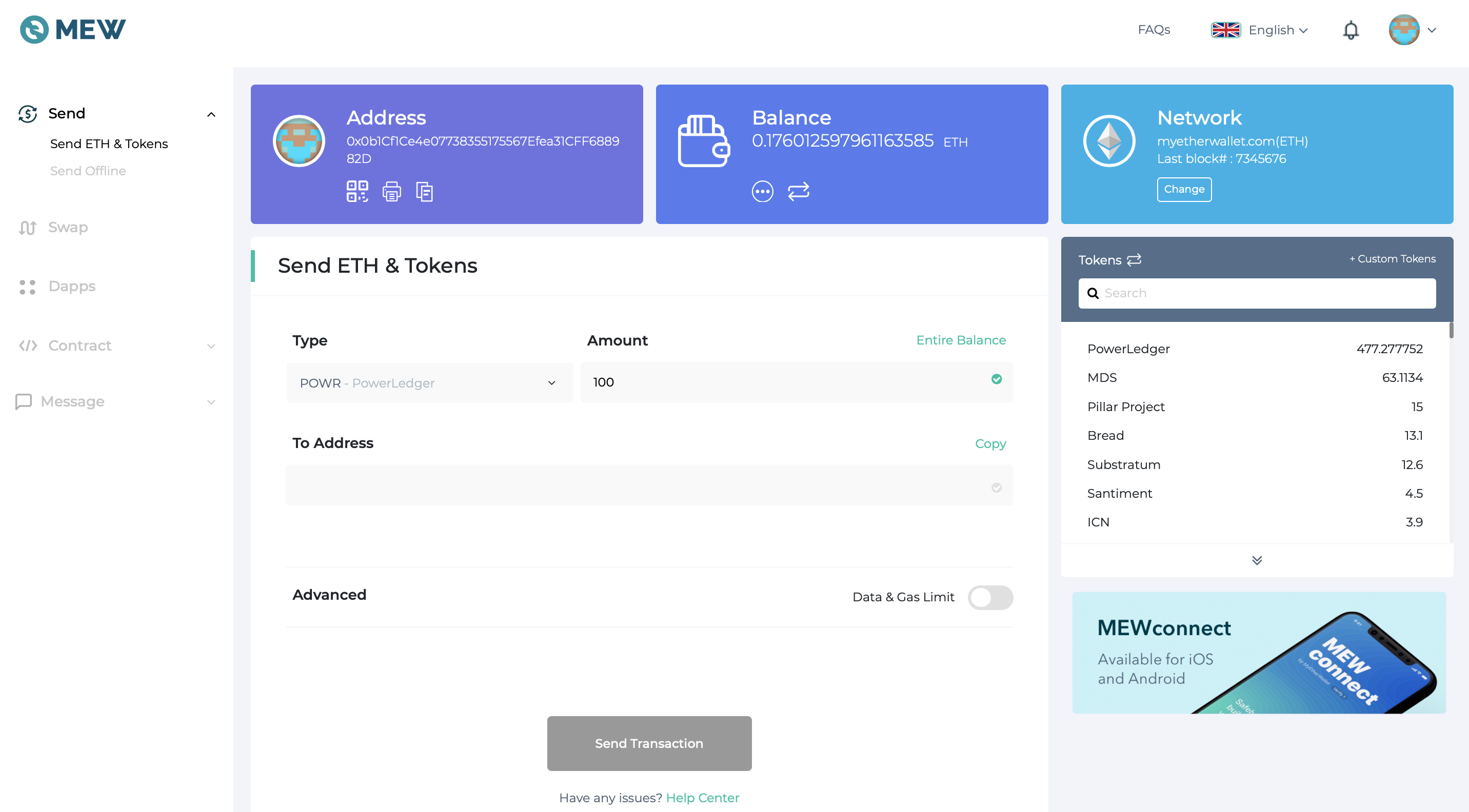Click Copy next to To Address
Viewport: 1469px width, 812px height.
click(x=990, y=444)
